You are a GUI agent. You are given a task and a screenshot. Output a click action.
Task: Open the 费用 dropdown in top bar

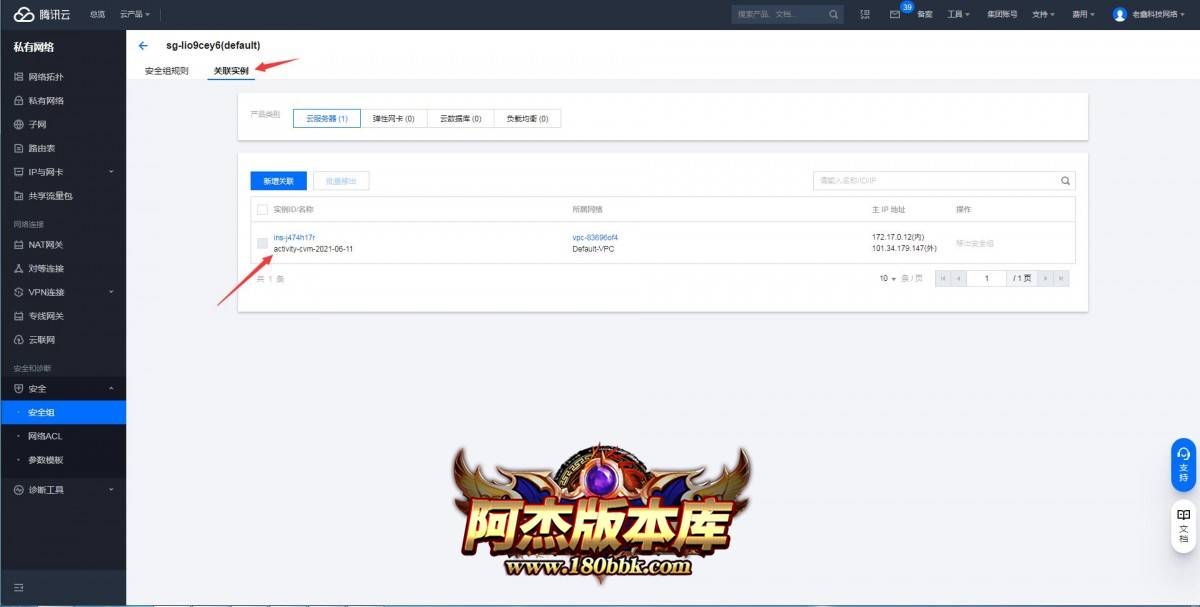click(x=1083, y=15)
